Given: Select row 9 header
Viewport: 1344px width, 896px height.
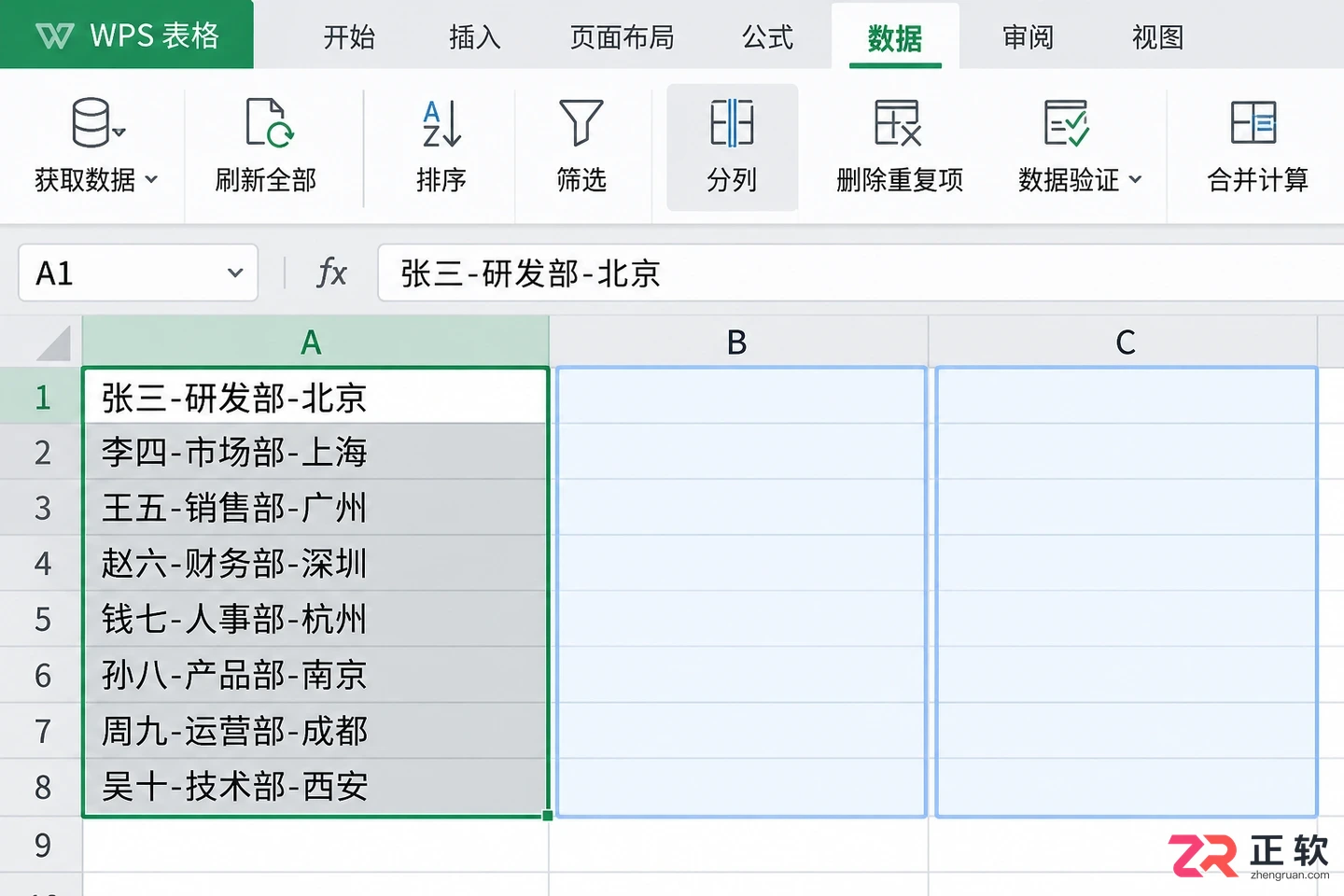Looking at the screenshot, I should click(41, 845).
